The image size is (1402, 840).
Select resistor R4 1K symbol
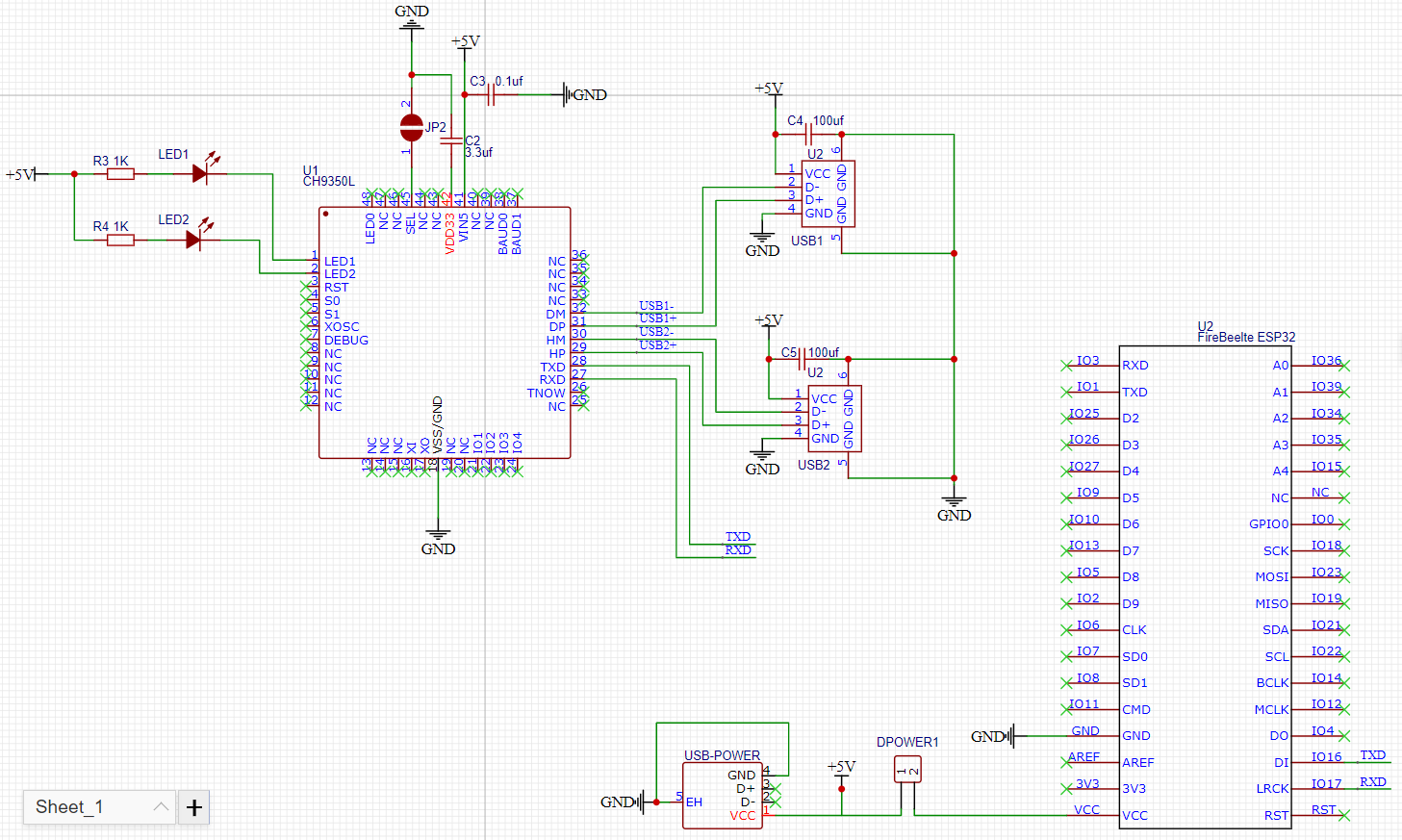(120, 240)
